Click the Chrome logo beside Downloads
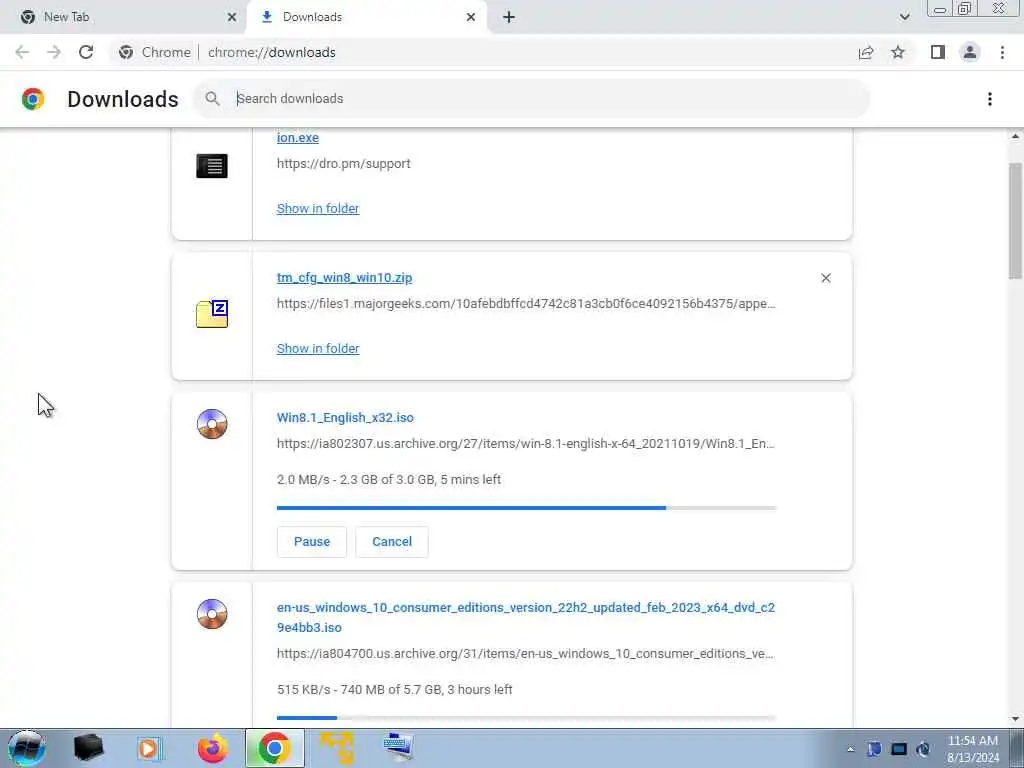The width and height of the screenshot is (1024, 768). [33, 99]
